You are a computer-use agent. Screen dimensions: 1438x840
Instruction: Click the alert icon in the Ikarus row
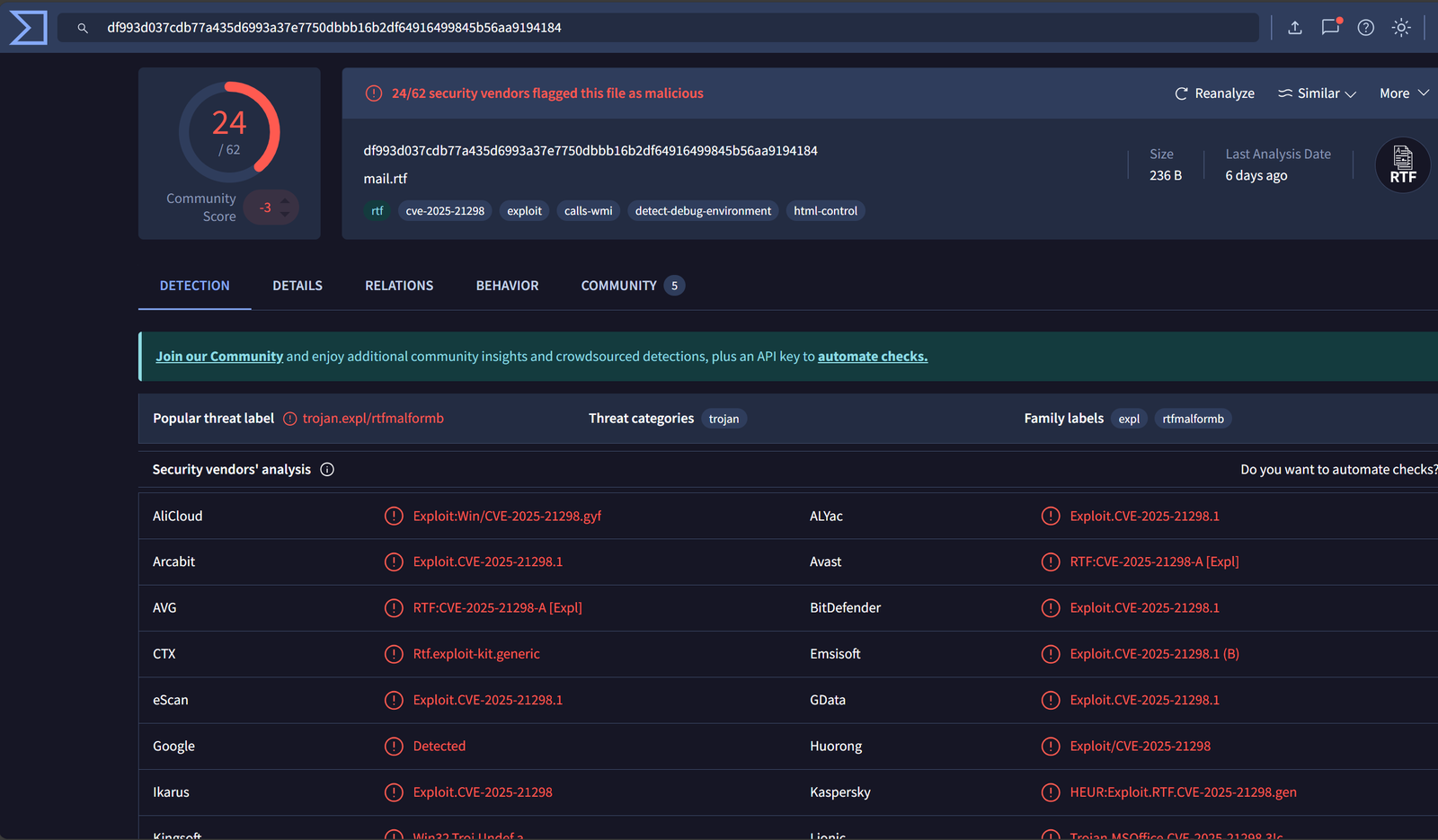pos(394,792)
